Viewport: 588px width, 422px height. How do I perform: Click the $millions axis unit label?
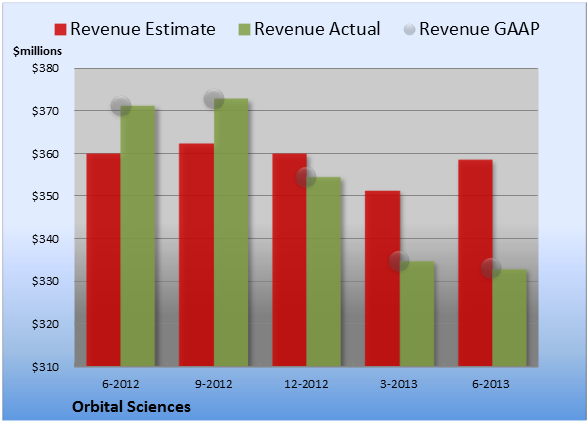coord(38,51)
